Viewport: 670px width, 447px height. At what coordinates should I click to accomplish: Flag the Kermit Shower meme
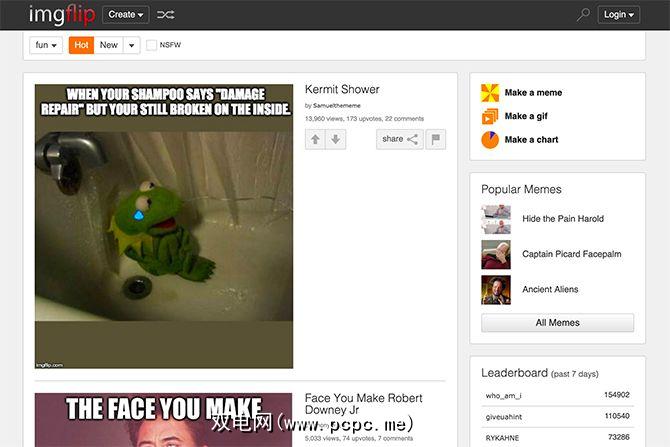(436, 139)
